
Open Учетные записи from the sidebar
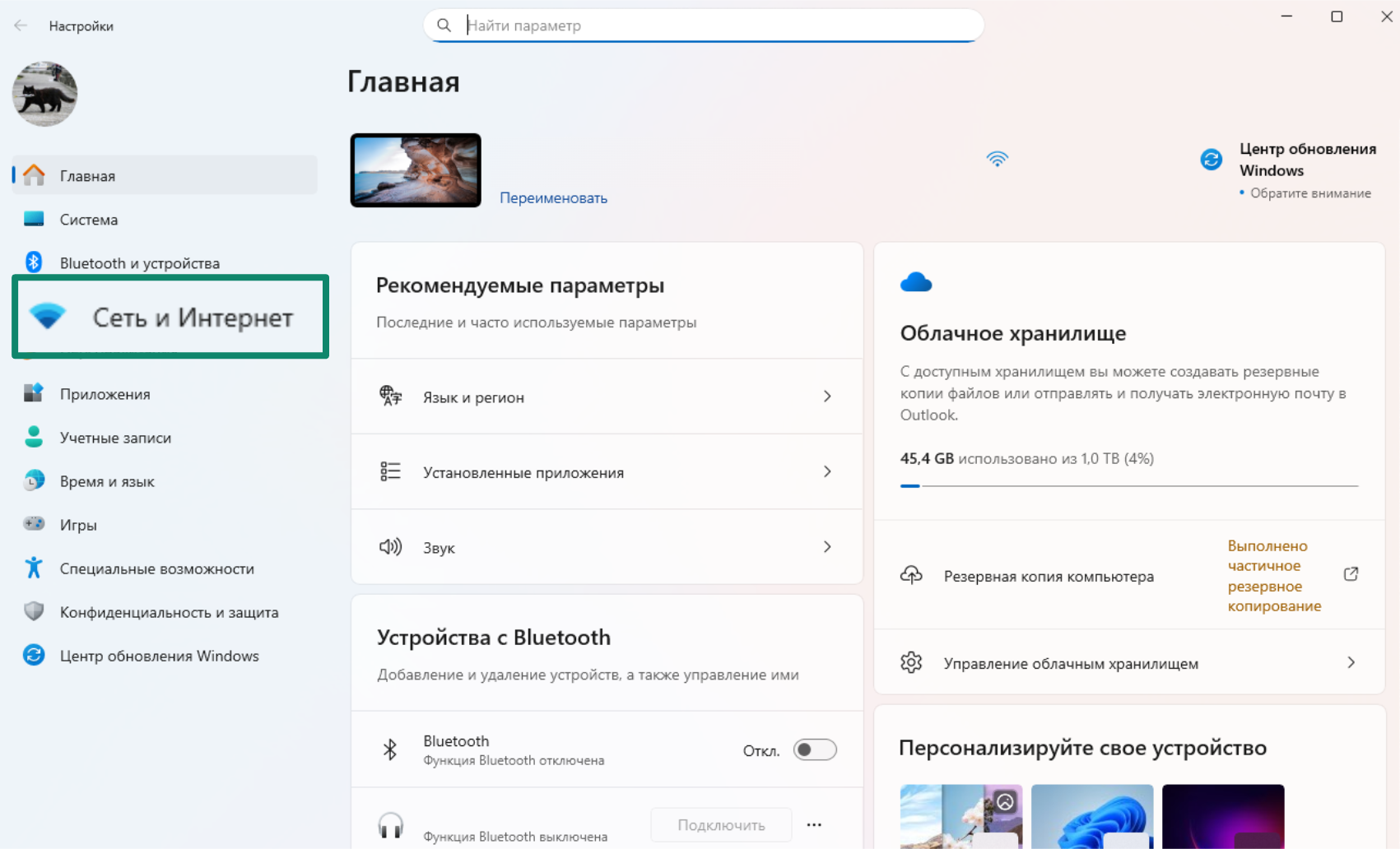(115, 437)
